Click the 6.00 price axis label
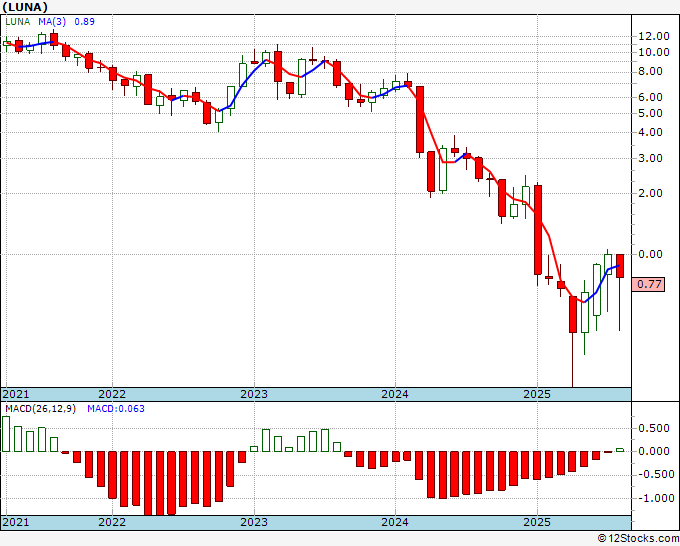This screenshot has width=680, height=546. tap(650, 98)
